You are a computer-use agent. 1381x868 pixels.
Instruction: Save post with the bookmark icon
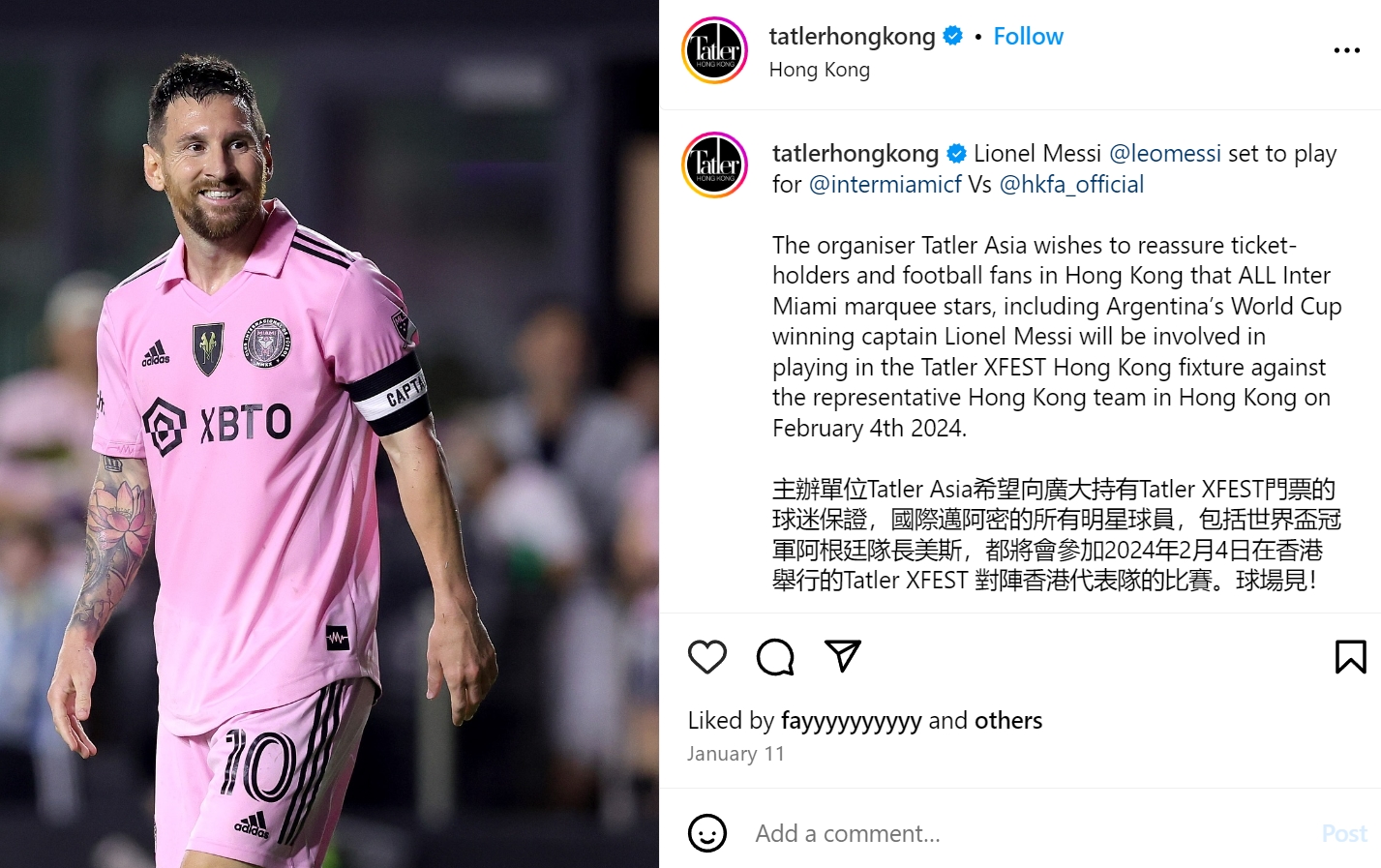pyautogui.click(x=1350, y=657)
